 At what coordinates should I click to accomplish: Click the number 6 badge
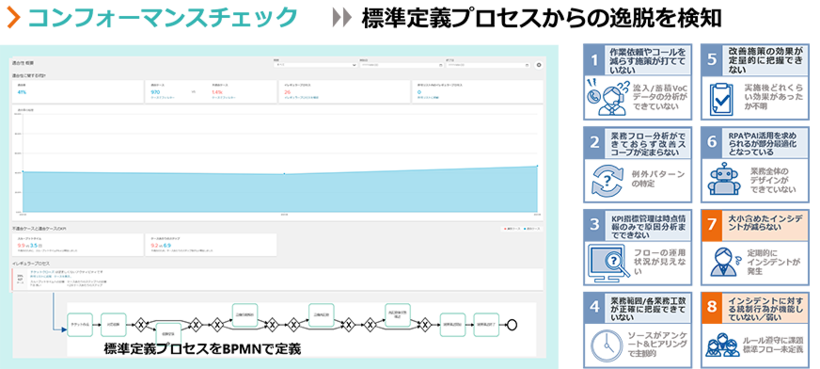click(x=711, y=142)
